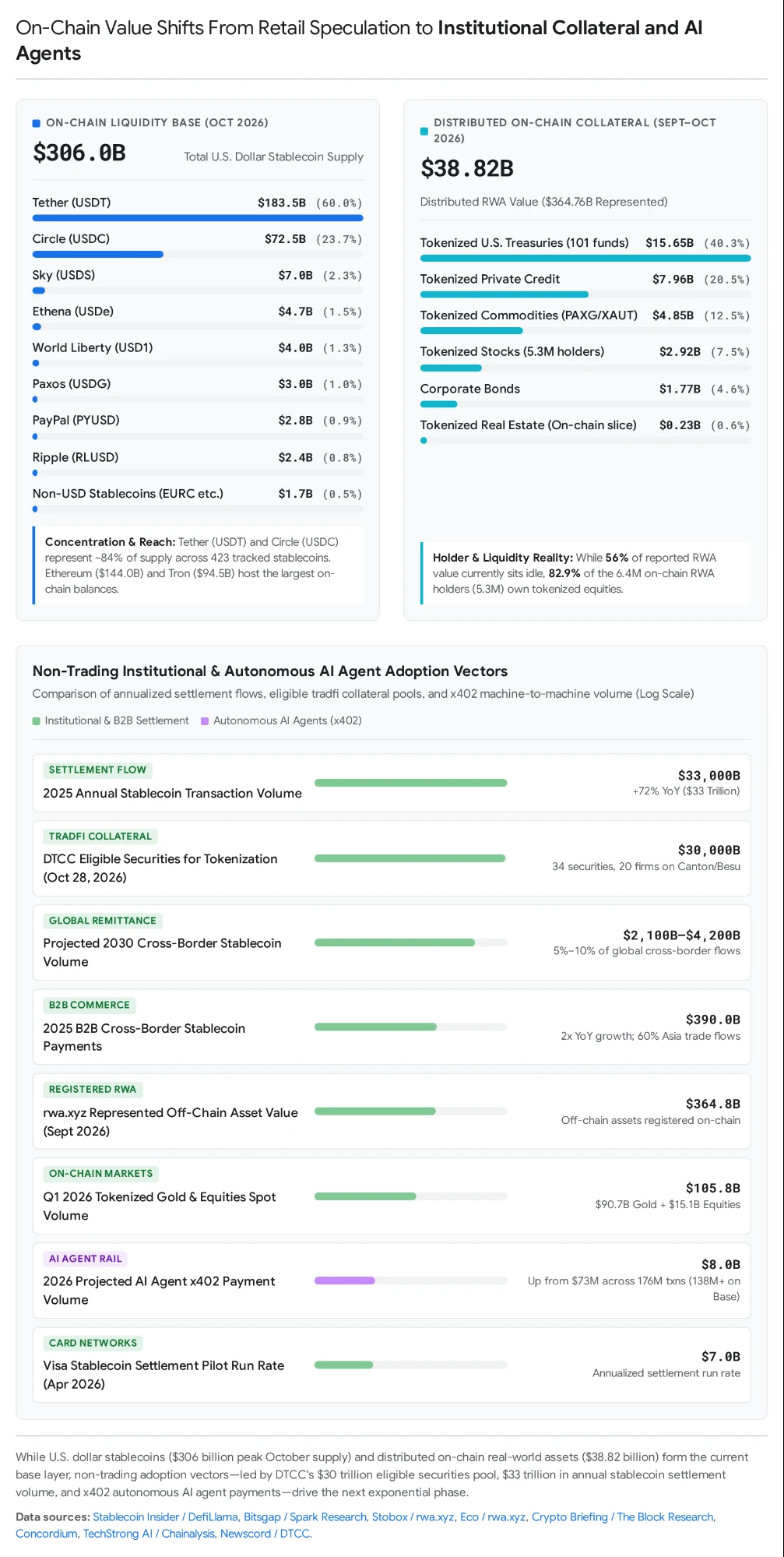The width and height of the screenshot is (784, 1557).
Task: Click the $38.82B distributed RWA figure
Action: click(x=467, y=168)
